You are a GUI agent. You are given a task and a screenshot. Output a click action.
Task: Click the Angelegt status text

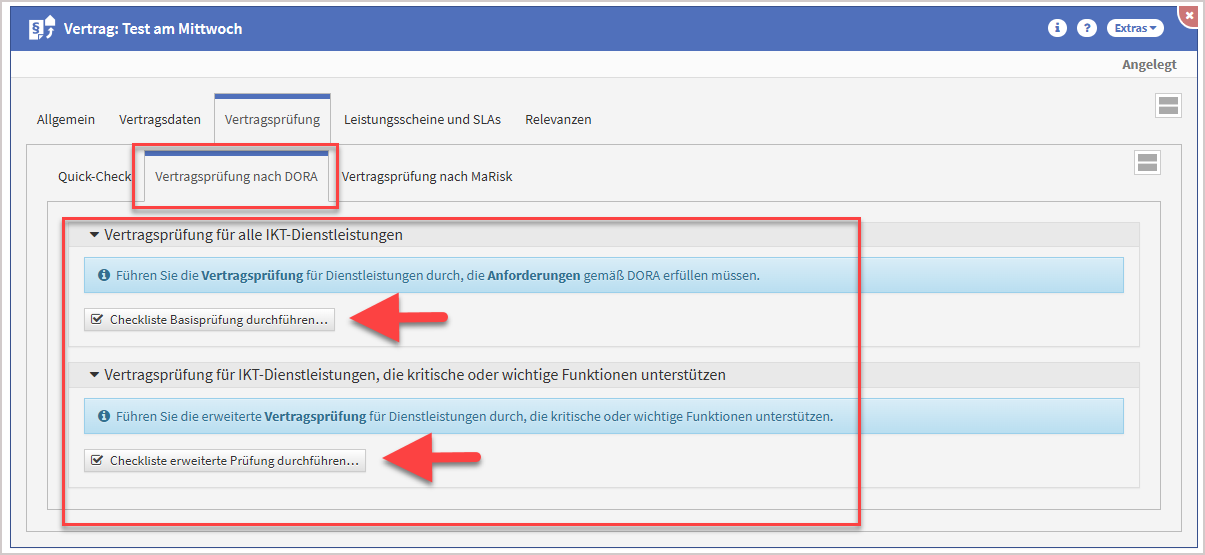coord(1149,64)
